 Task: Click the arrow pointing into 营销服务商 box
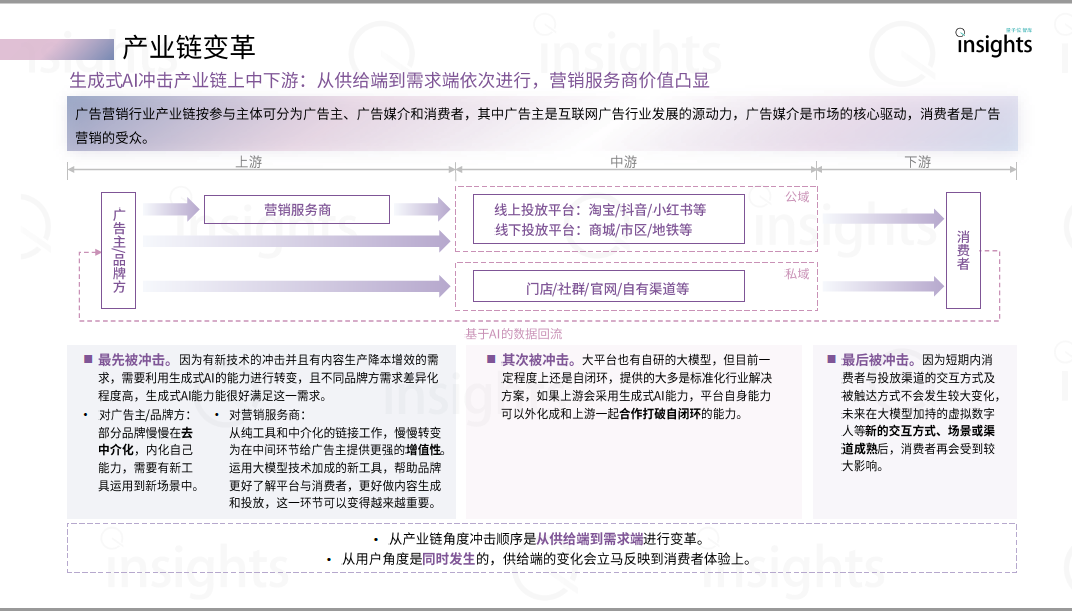(x=172, y=209)
